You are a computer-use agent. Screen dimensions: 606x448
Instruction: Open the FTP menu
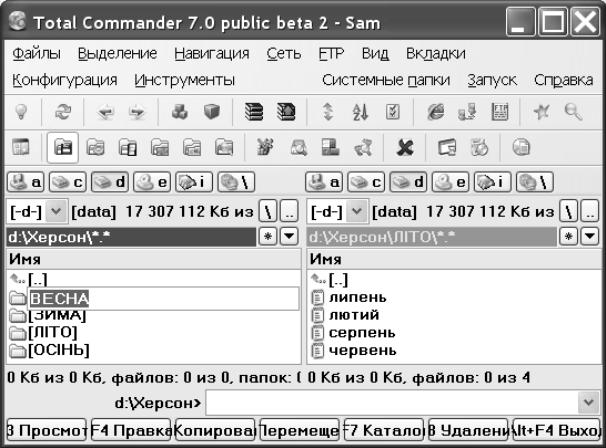[331, 54]
